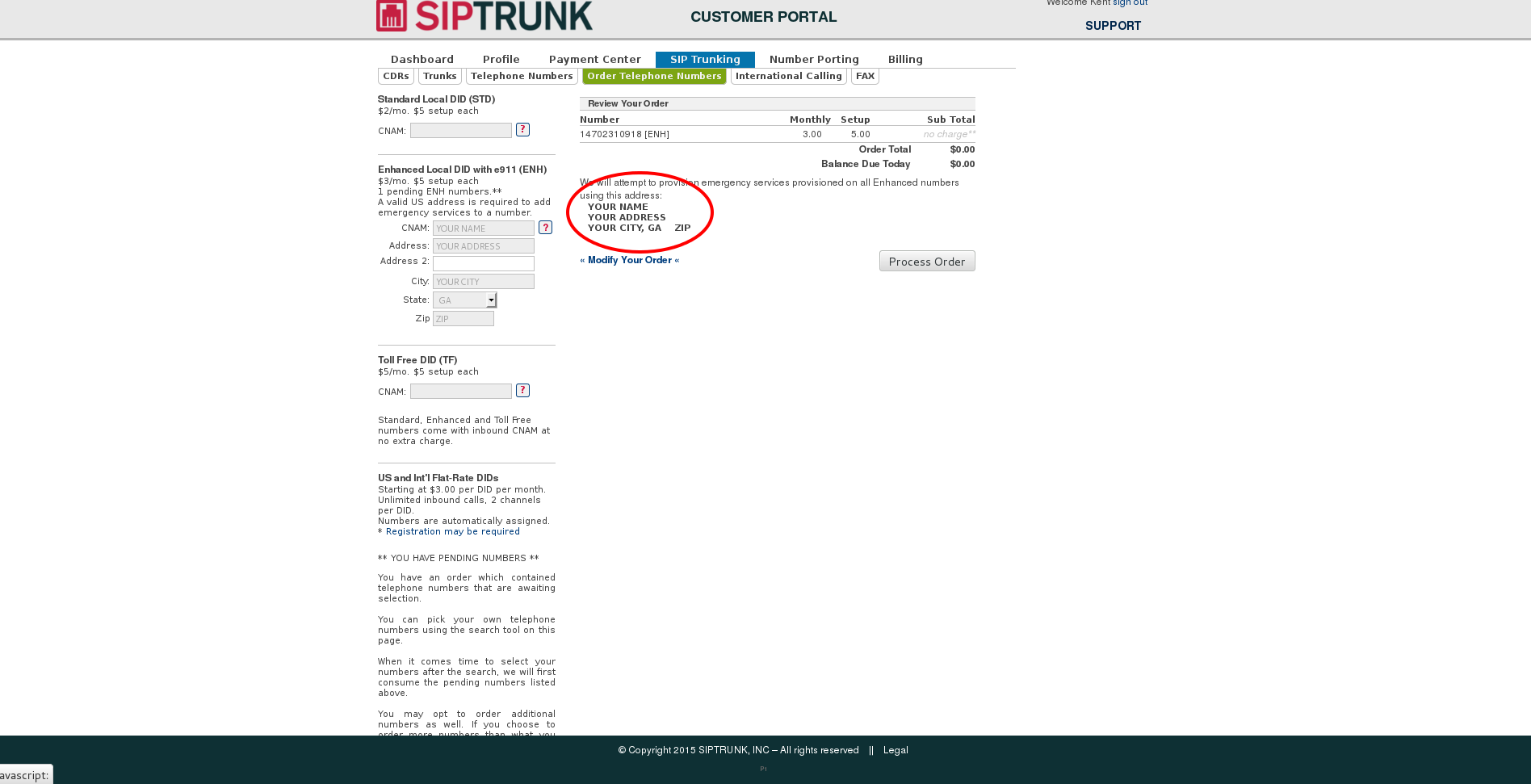Click the Zip input field

[x=463, y=319]
